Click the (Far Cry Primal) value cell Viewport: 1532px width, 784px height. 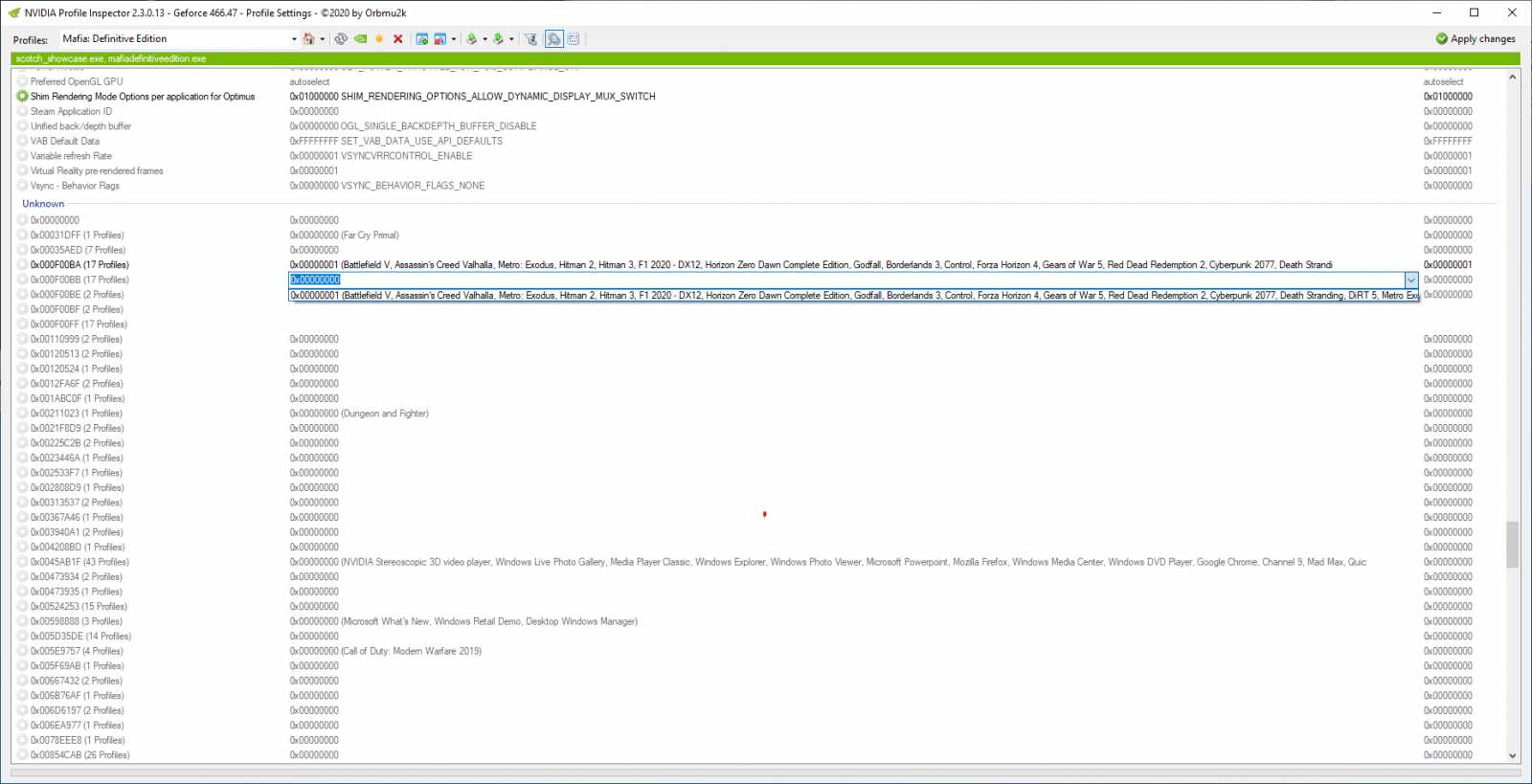point(345,235)
